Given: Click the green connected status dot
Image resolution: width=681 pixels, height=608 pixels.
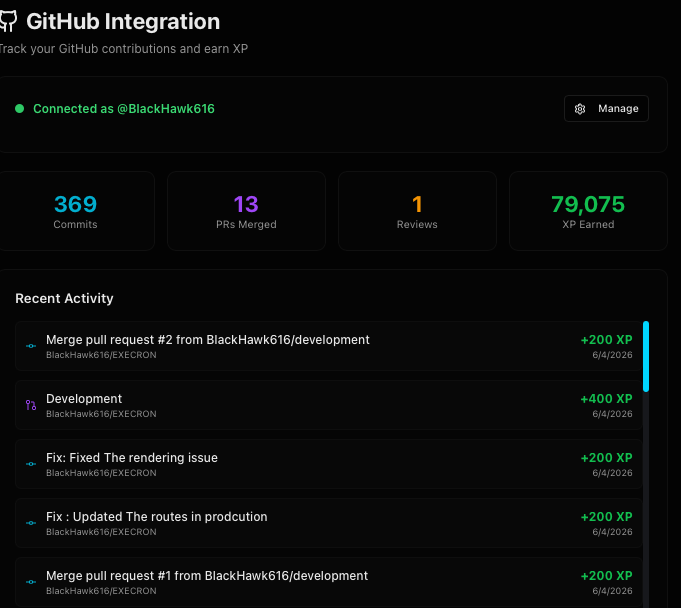Looking at the screenshot, I should pos(20,109).
